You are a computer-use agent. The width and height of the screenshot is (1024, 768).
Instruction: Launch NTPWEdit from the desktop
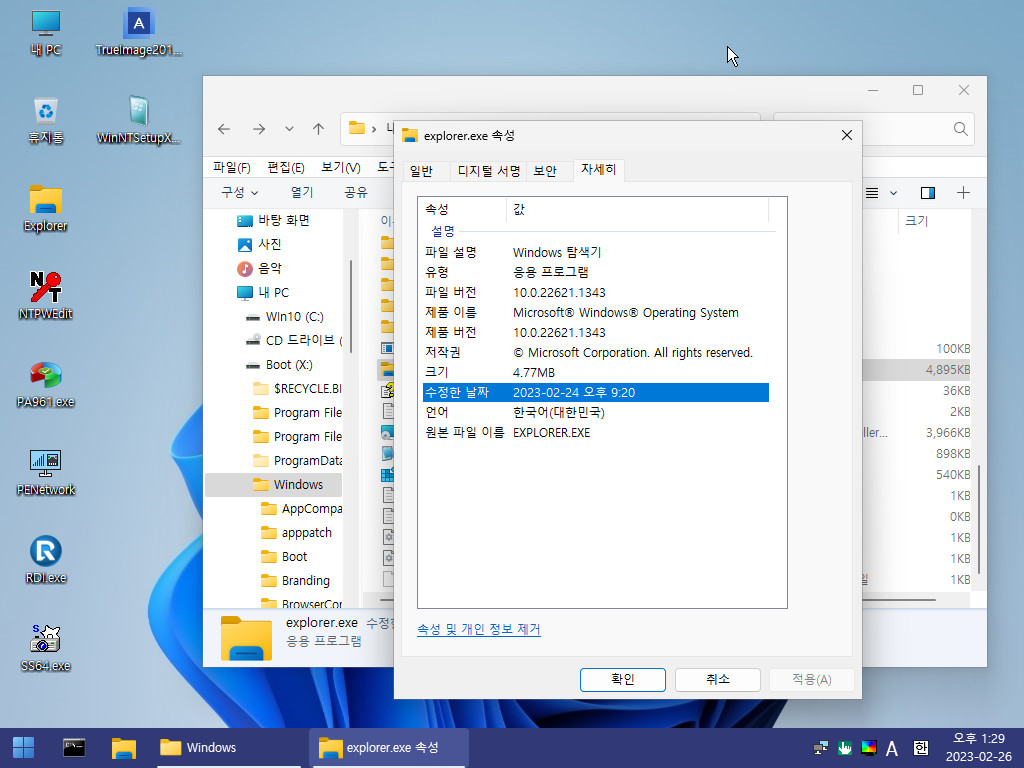pos(46,296)
